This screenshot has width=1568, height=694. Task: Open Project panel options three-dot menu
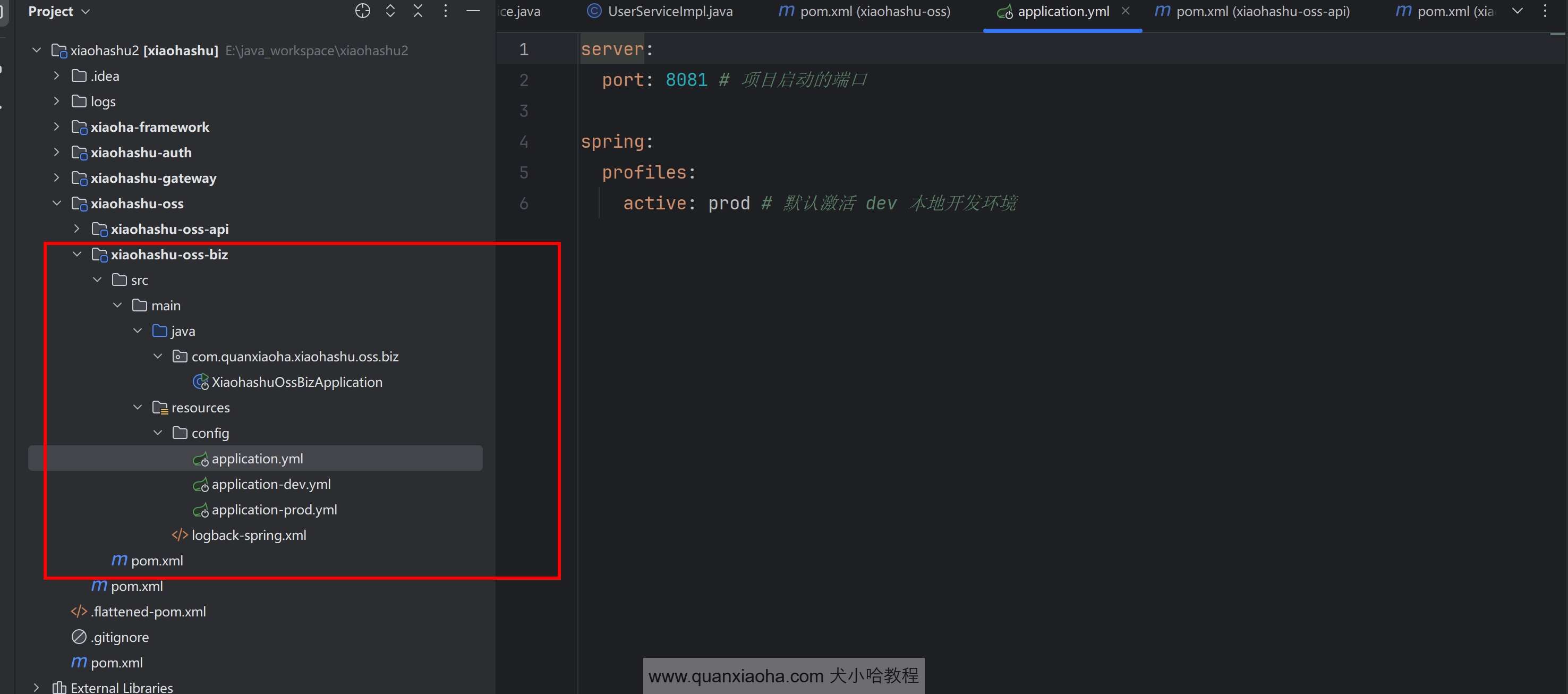tap(446, 11)
